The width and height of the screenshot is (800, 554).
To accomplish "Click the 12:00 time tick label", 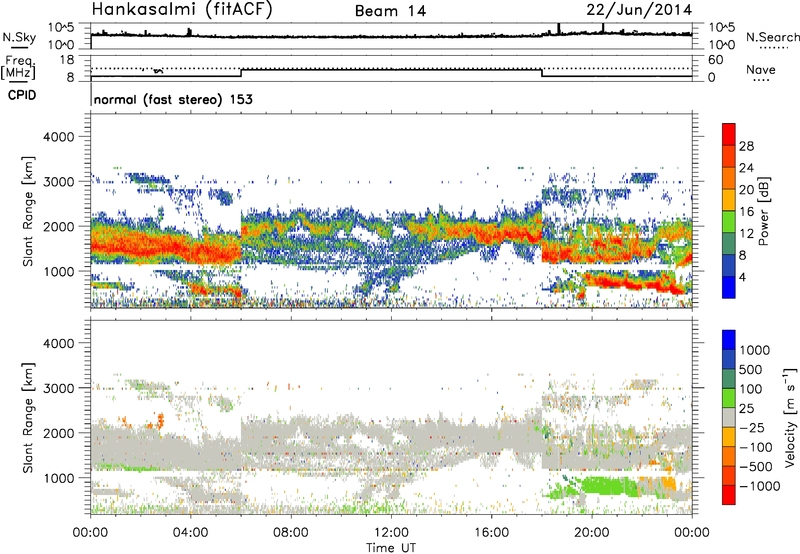I will click(391, 533).
